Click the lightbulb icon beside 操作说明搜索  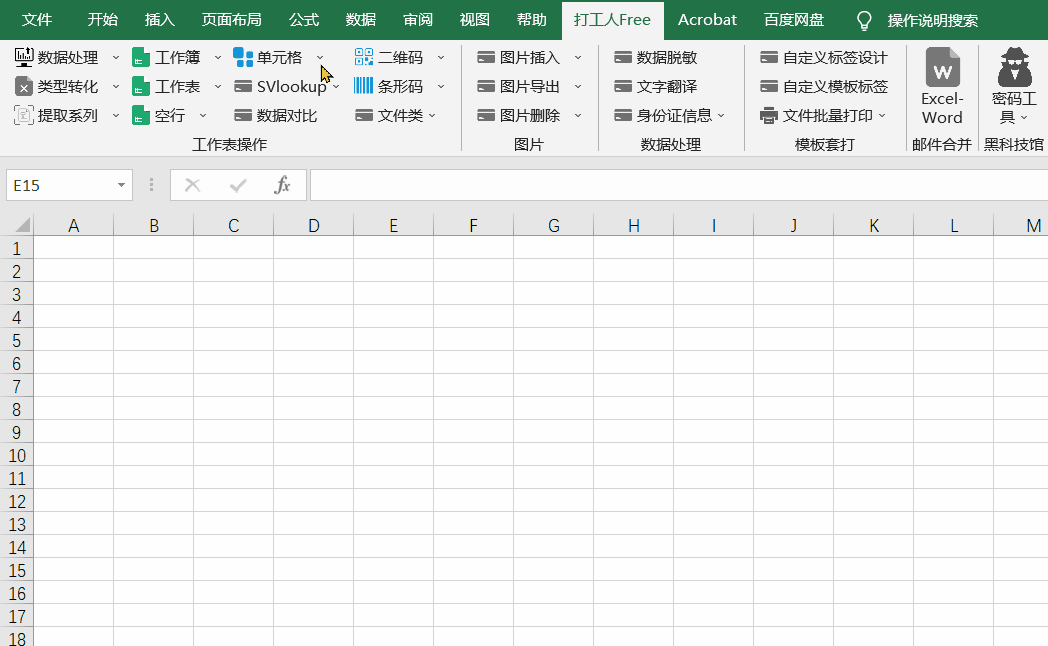pos(864,21)
